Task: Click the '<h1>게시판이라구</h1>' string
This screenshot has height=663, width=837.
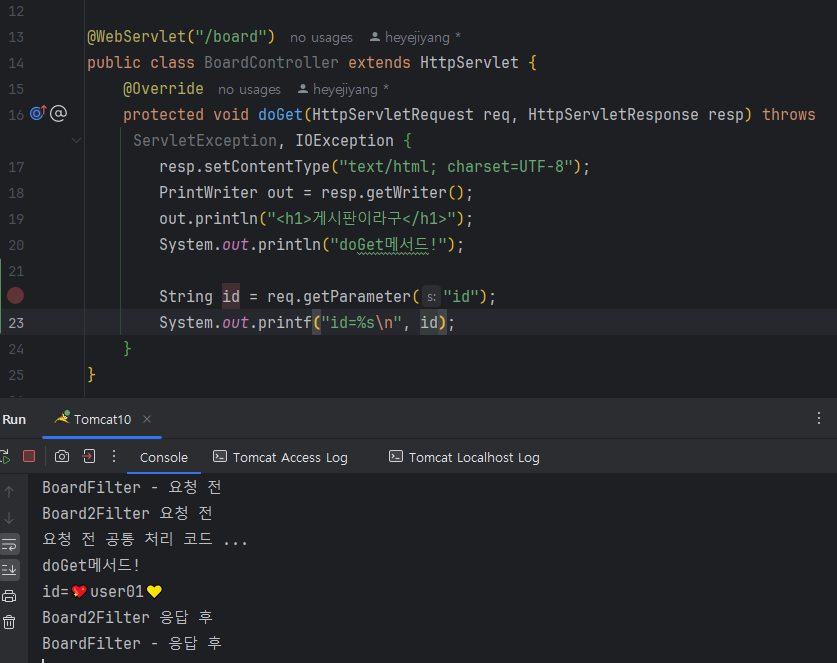Action: click(361, 218)
